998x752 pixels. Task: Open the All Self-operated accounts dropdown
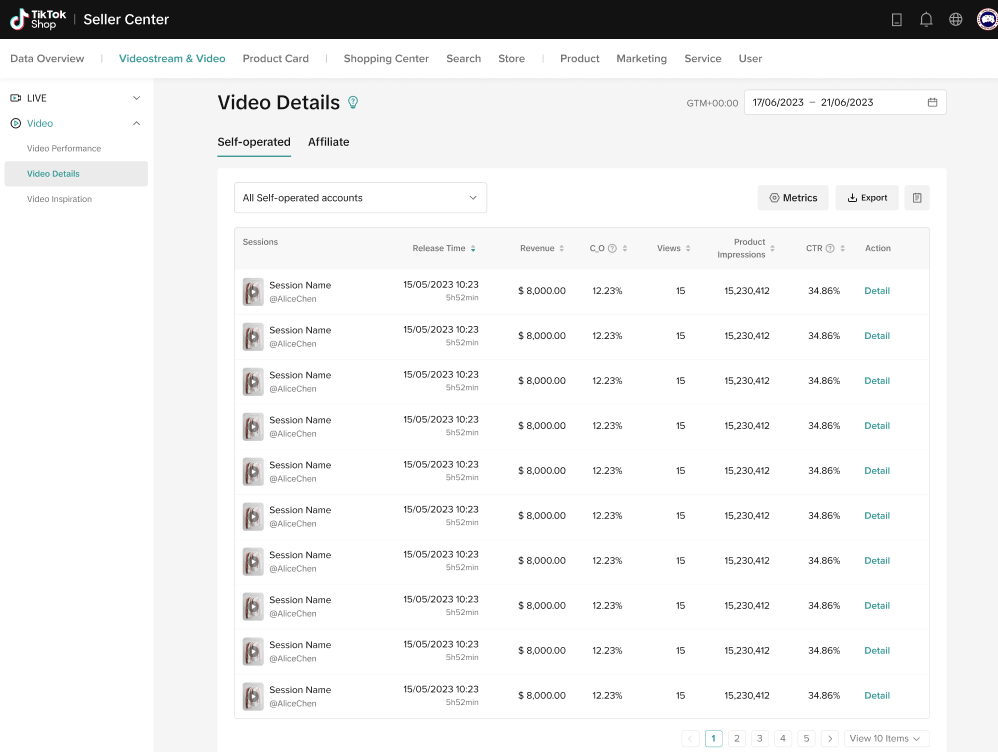pos(360,198)
